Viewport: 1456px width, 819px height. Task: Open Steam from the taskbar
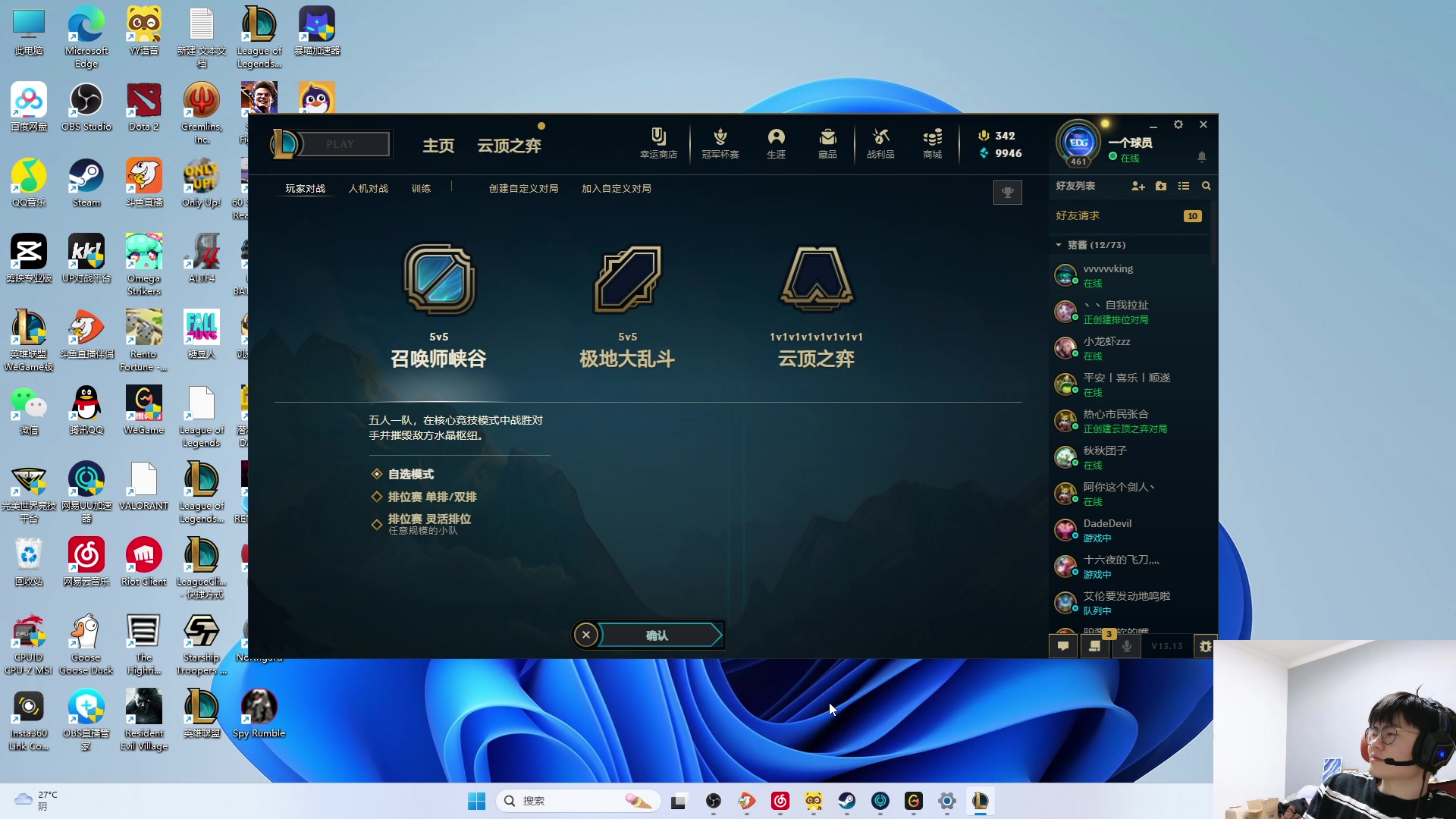pos(846,801)
